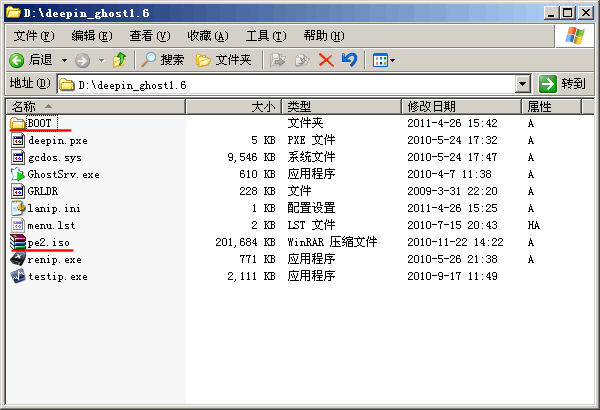600x410 pixels.
Task: Open the 收藏(A) menu
Action: point(208,36)
